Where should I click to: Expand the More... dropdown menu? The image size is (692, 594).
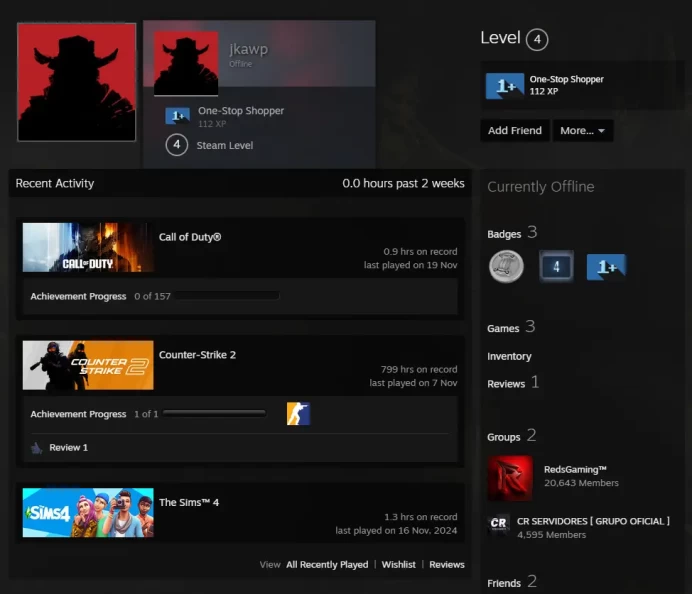[583, 131]
